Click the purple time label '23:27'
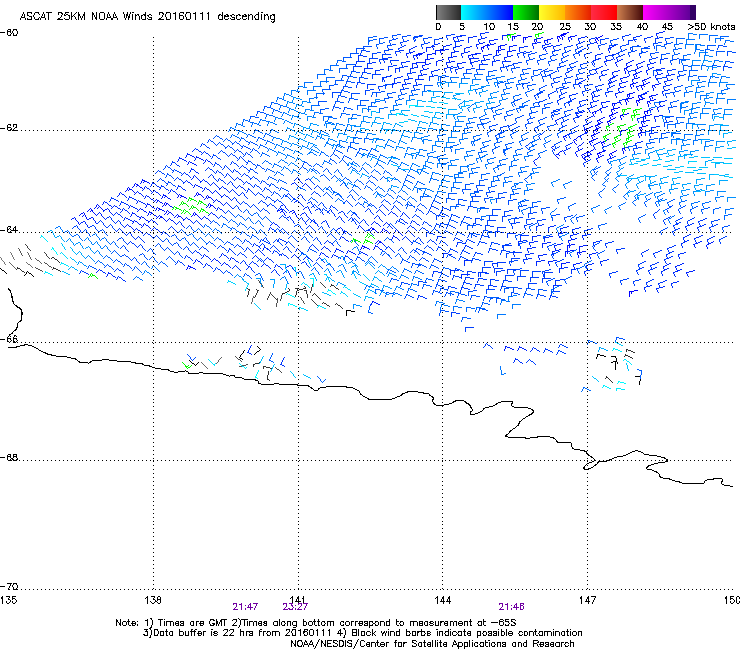Image resolution: width=740 pixels, height=650 pixels. [x=295, y=607]
